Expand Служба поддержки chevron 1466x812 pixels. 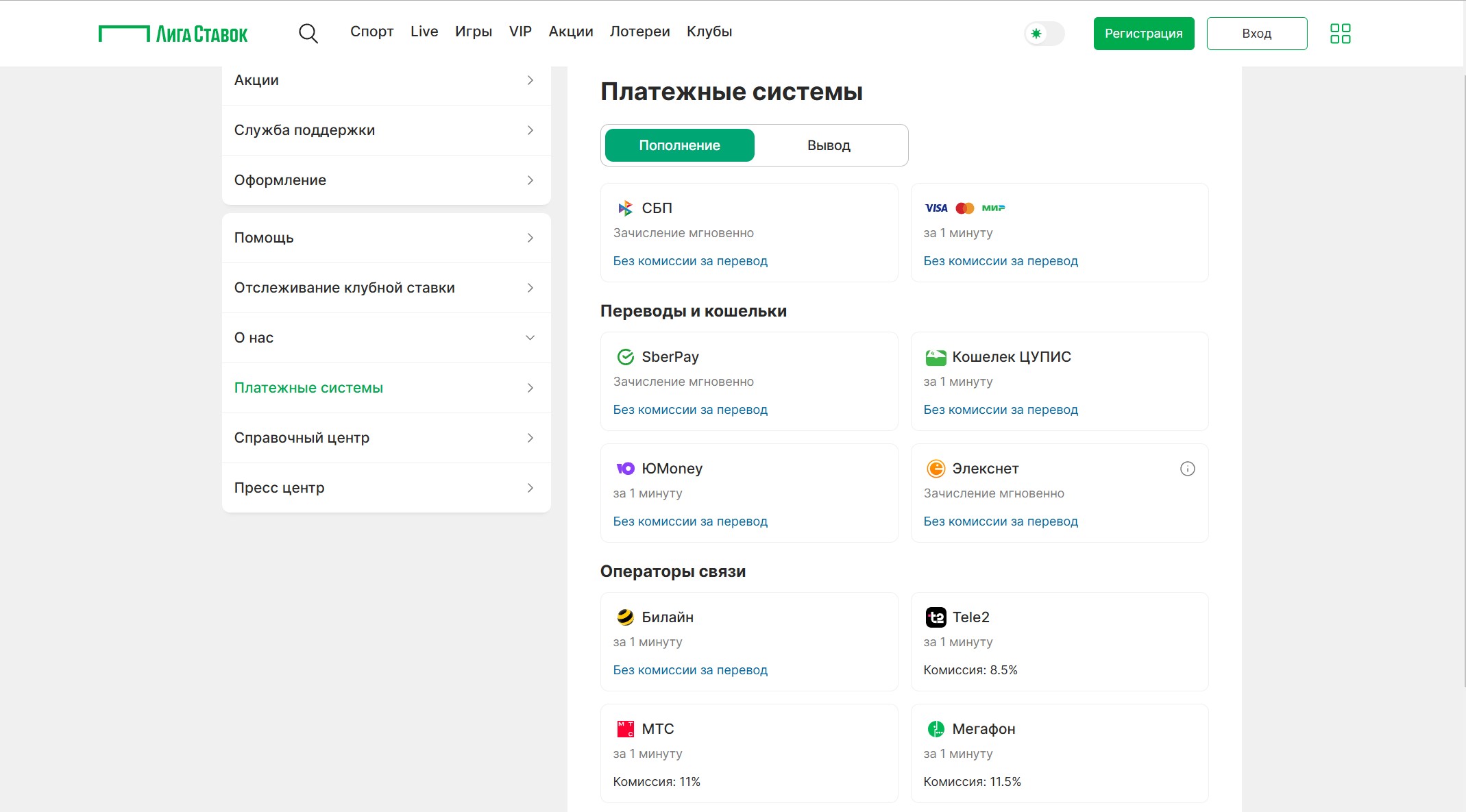click(x=530, y=130)
